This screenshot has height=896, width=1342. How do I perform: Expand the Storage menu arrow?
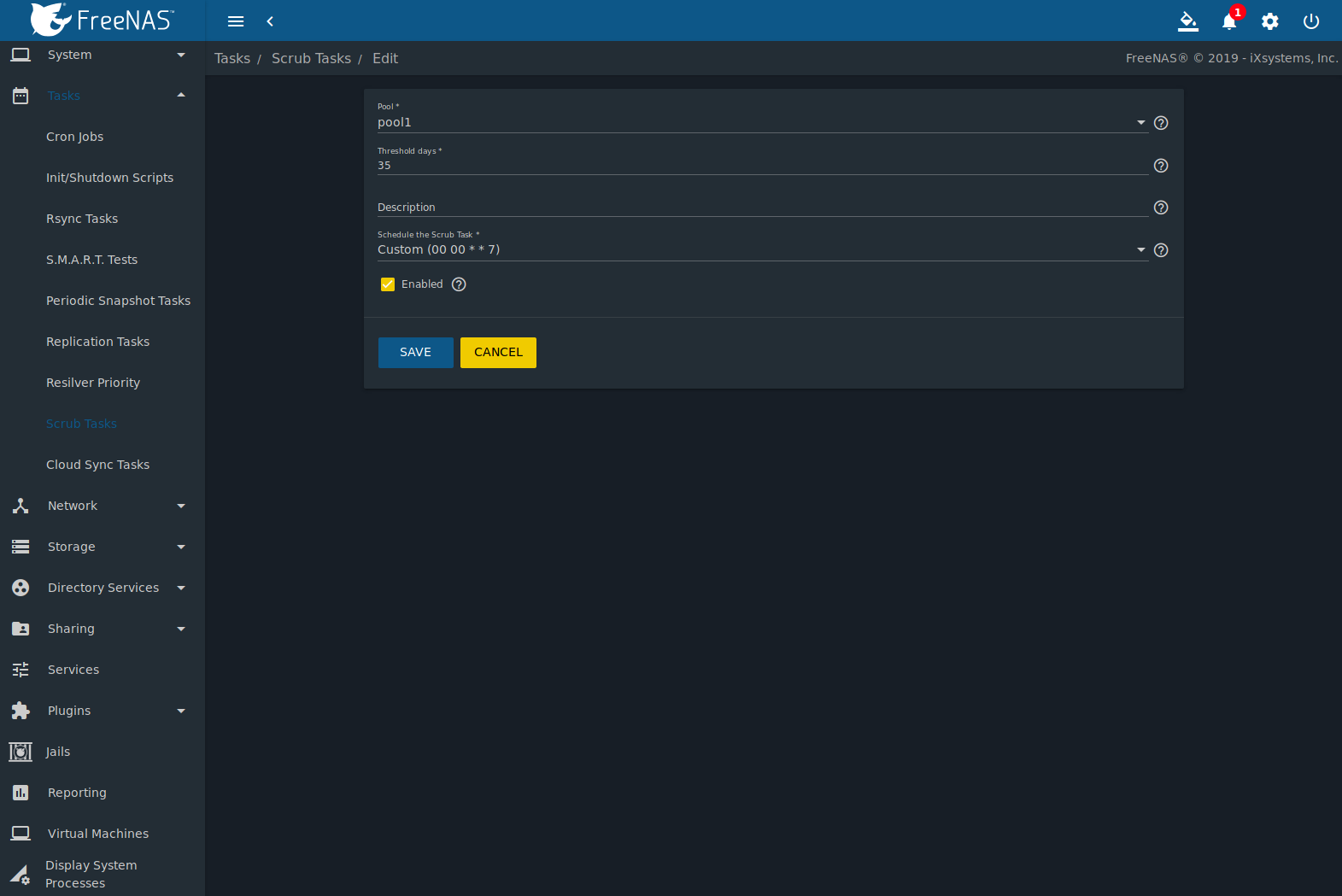click(181, 547)
